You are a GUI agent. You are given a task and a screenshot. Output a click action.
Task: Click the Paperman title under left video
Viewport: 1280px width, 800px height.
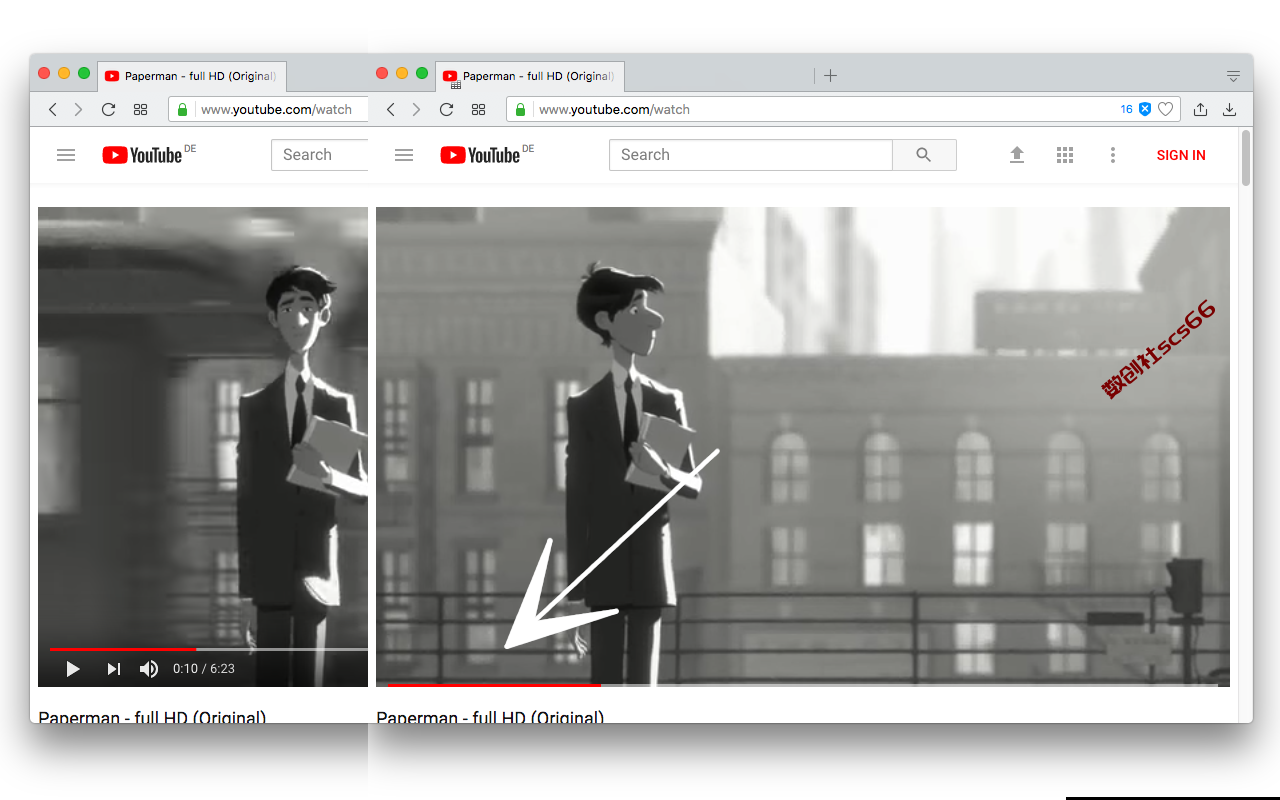click(152, 715)
